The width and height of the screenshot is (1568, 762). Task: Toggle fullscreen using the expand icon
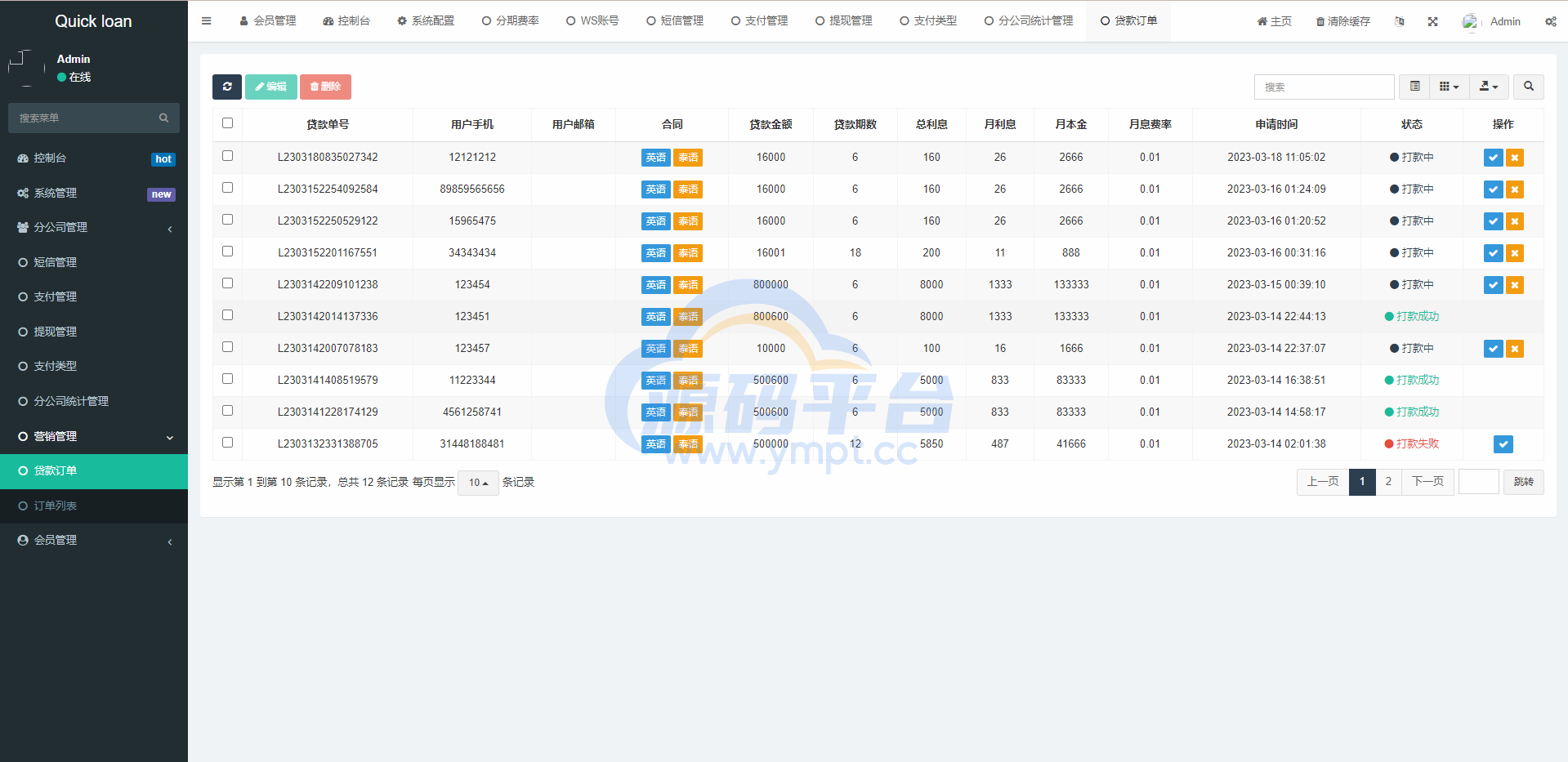tap(1432, 21)
